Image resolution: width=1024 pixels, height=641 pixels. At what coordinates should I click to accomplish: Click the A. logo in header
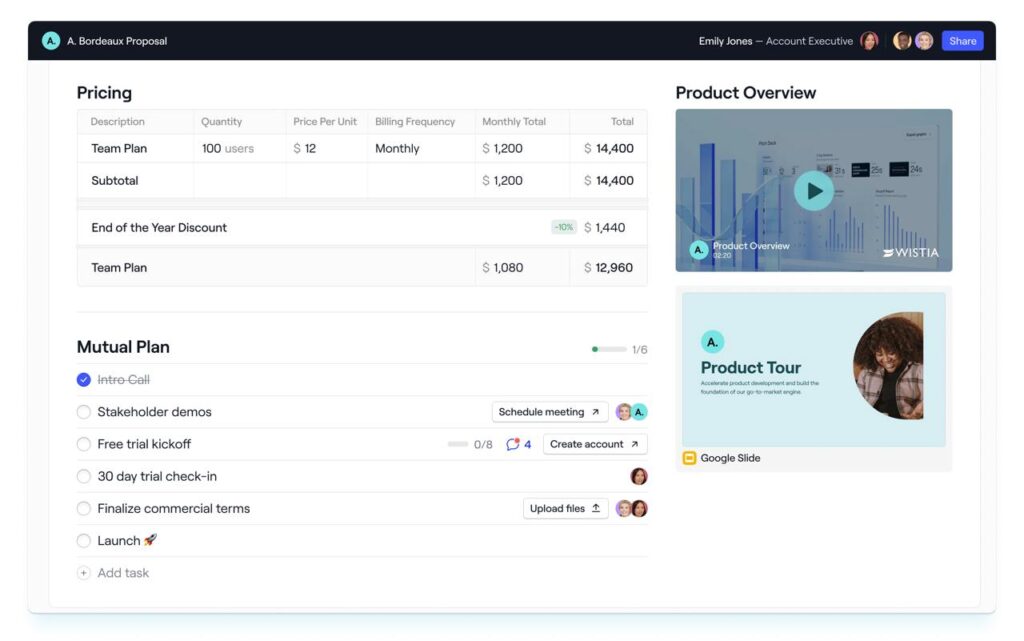click(x=51, y=41)
